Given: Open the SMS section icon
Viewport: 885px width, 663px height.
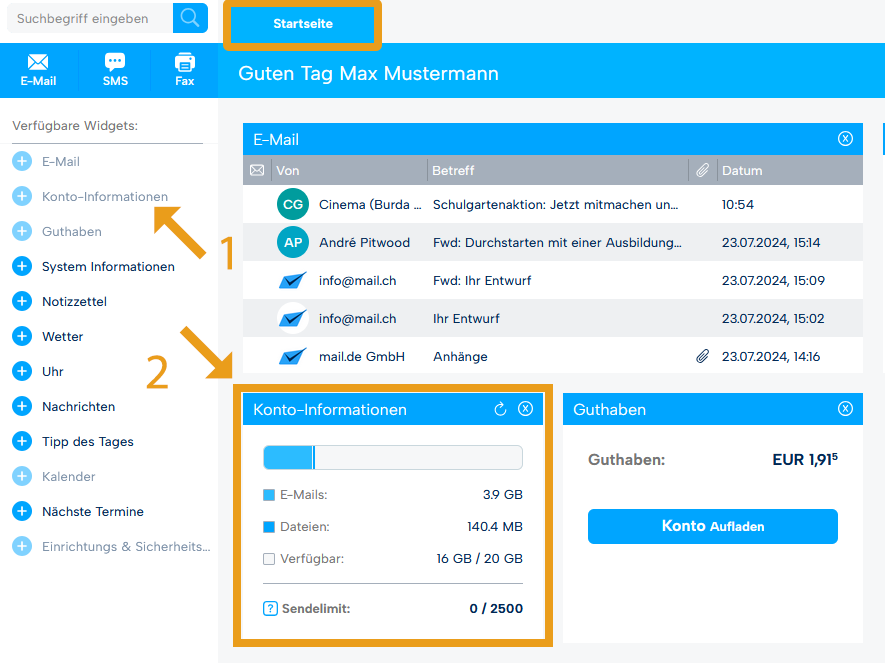Looking at the screenshot, I should coord(115,70).
